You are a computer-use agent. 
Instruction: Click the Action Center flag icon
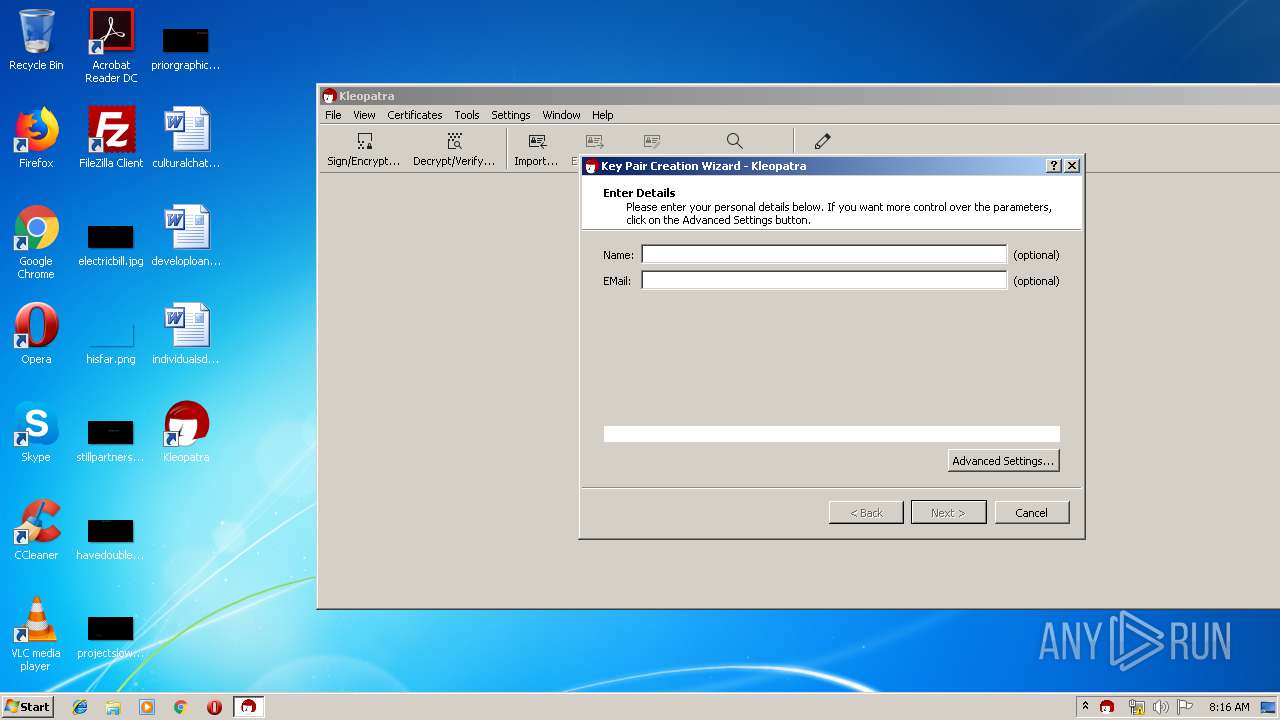[x=1184, y=707]
